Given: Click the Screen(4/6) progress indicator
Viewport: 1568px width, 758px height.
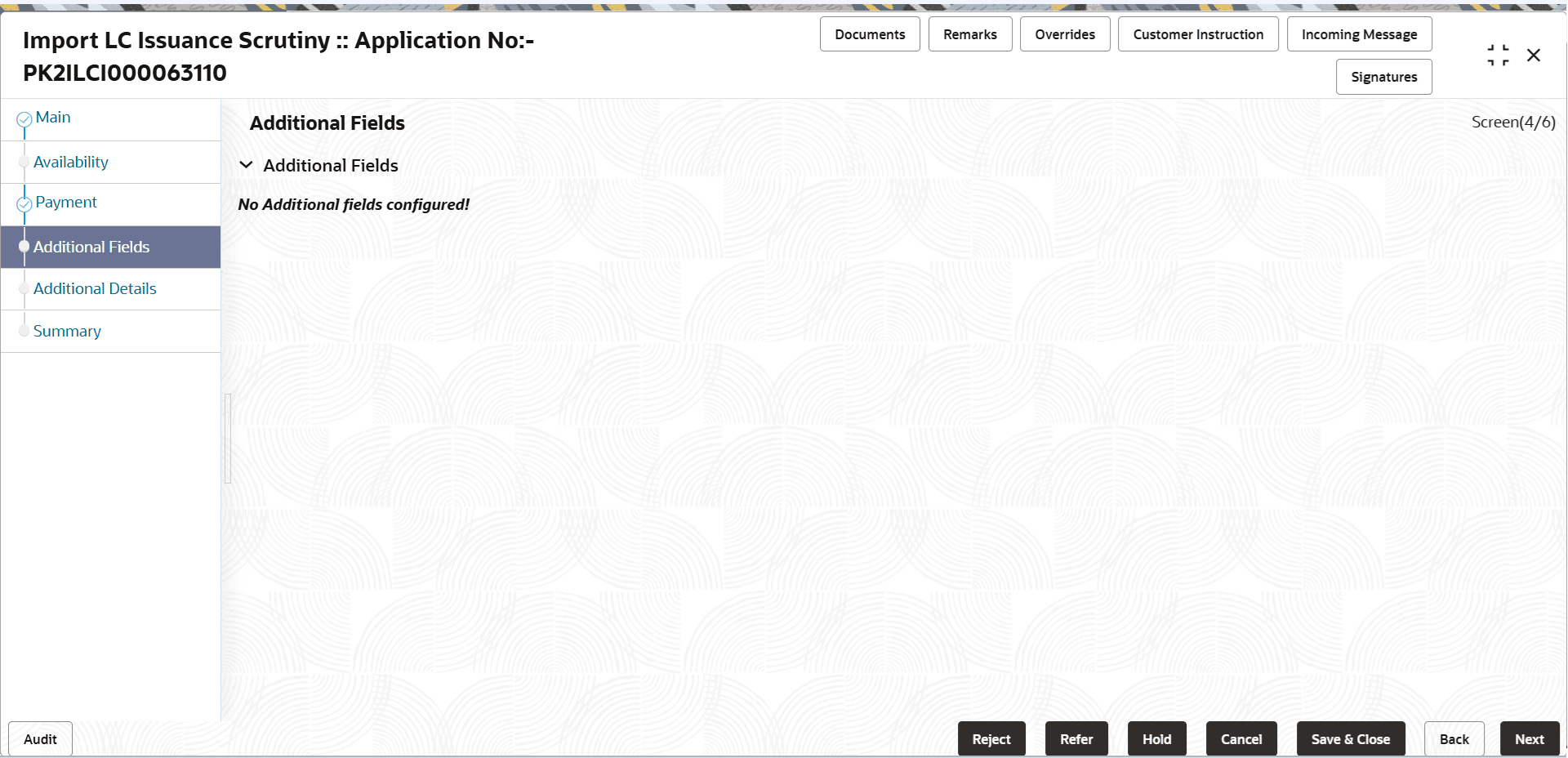Looking at the screenshot, I should 1512,121.
